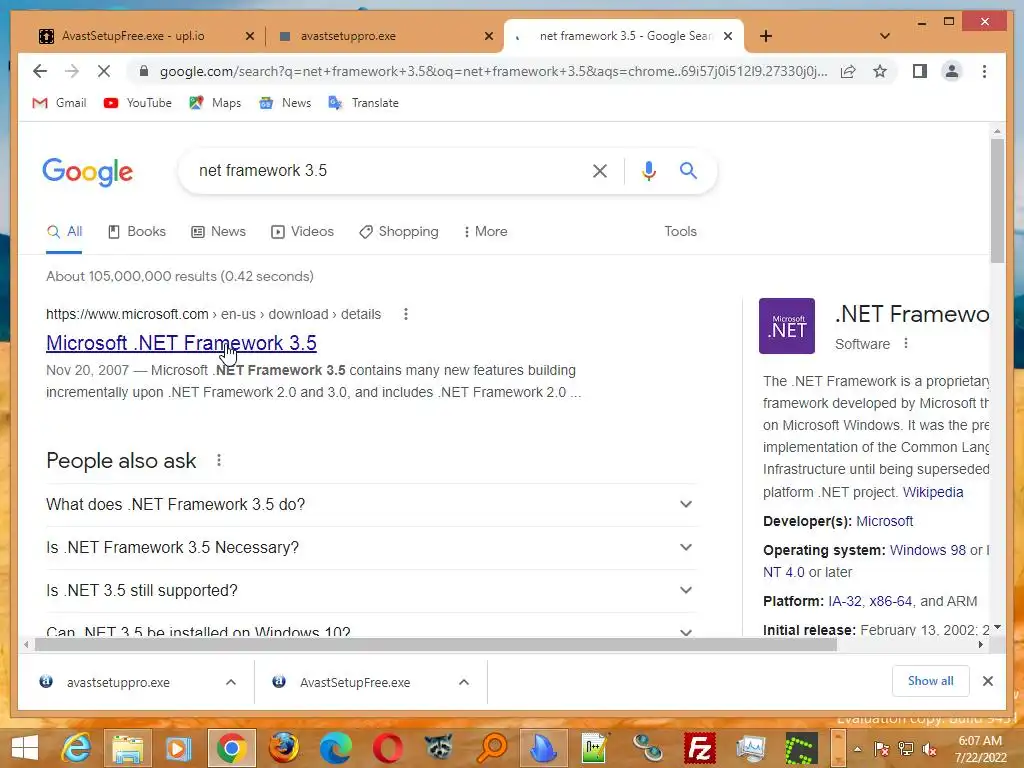This screenshot has height=768, width=1024.
Task: Switch to News results tab
Action: (x=218, y=232)
